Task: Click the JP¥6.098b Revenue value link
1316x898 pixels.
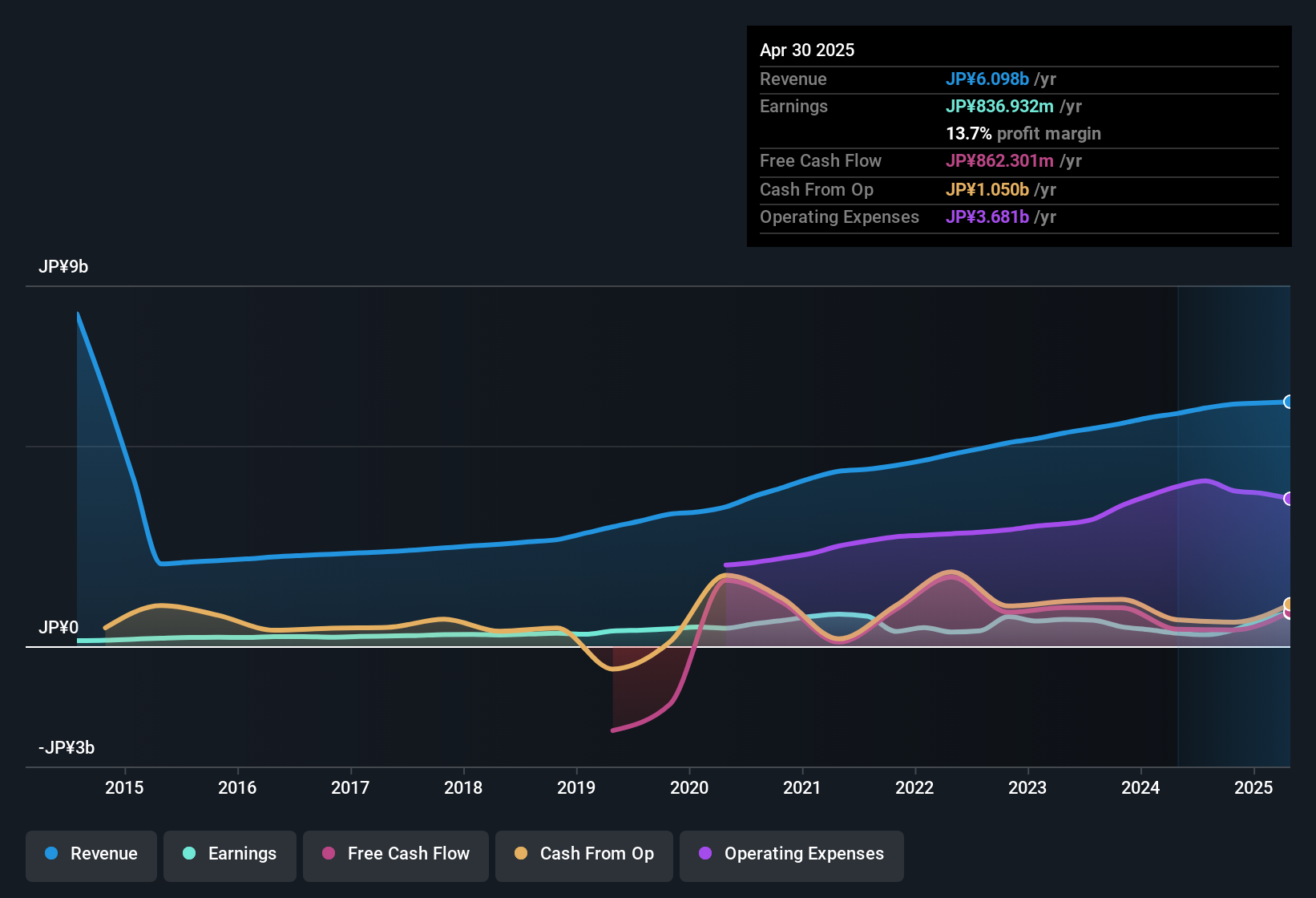Action: pos(988,79)
